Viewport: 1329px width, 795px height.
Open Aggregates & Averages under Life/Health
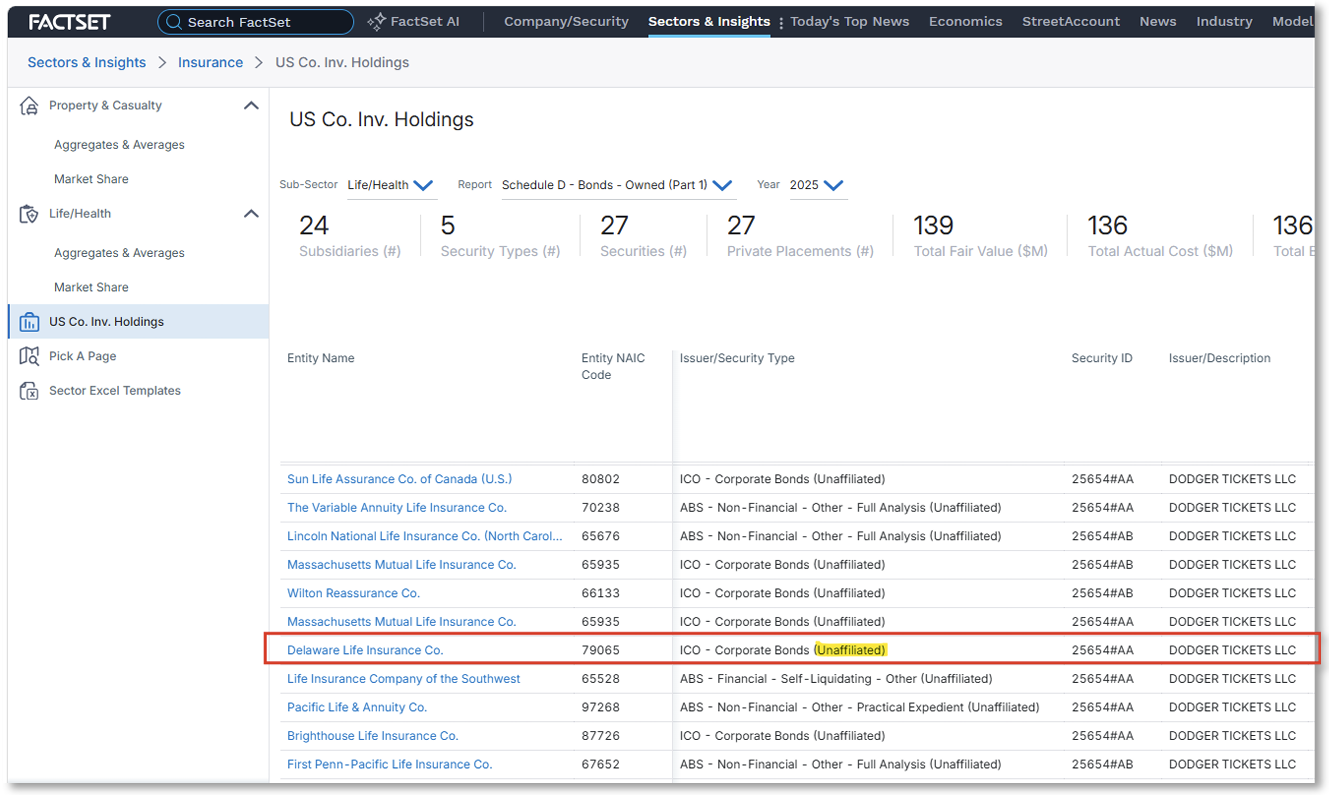[x=119, y=253]
